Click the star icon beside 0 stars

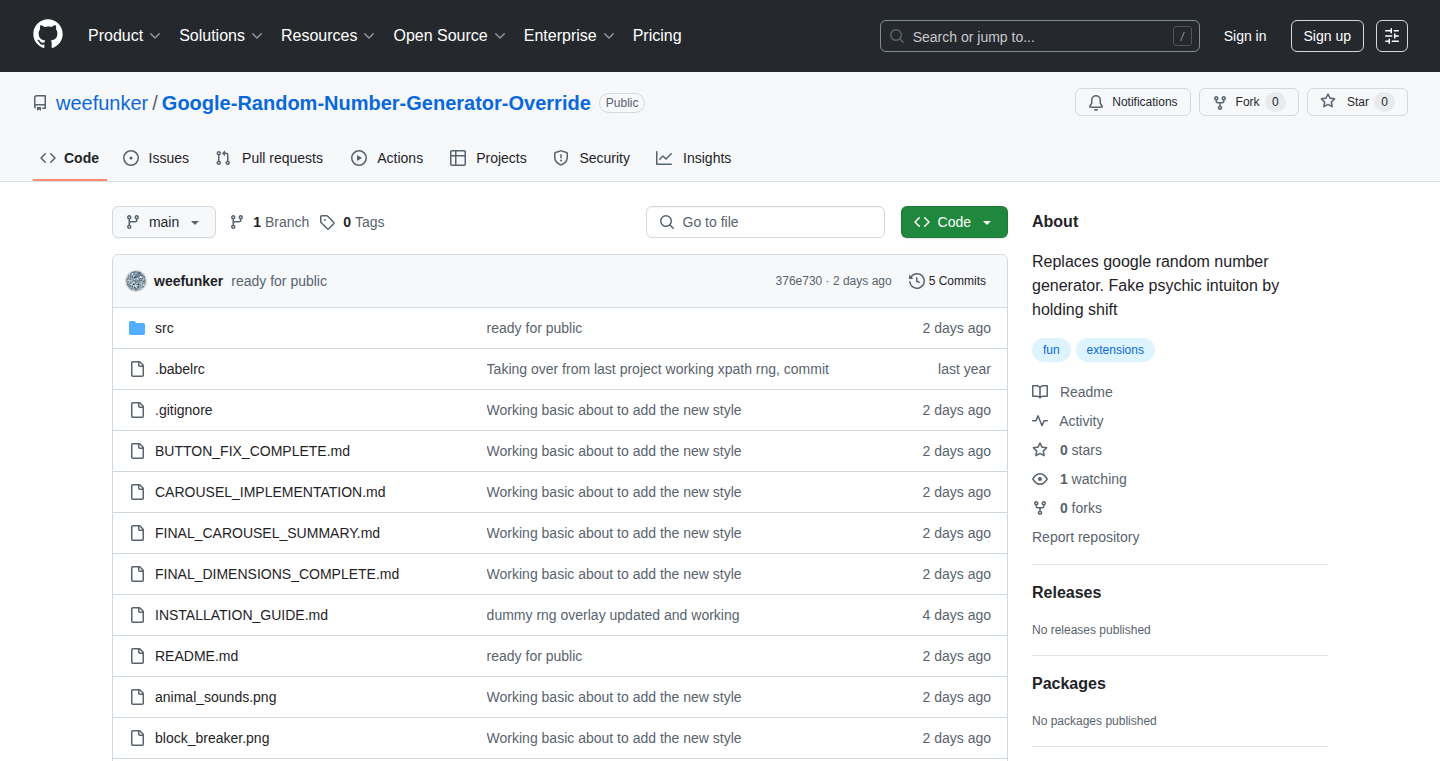coord(1040,450)
